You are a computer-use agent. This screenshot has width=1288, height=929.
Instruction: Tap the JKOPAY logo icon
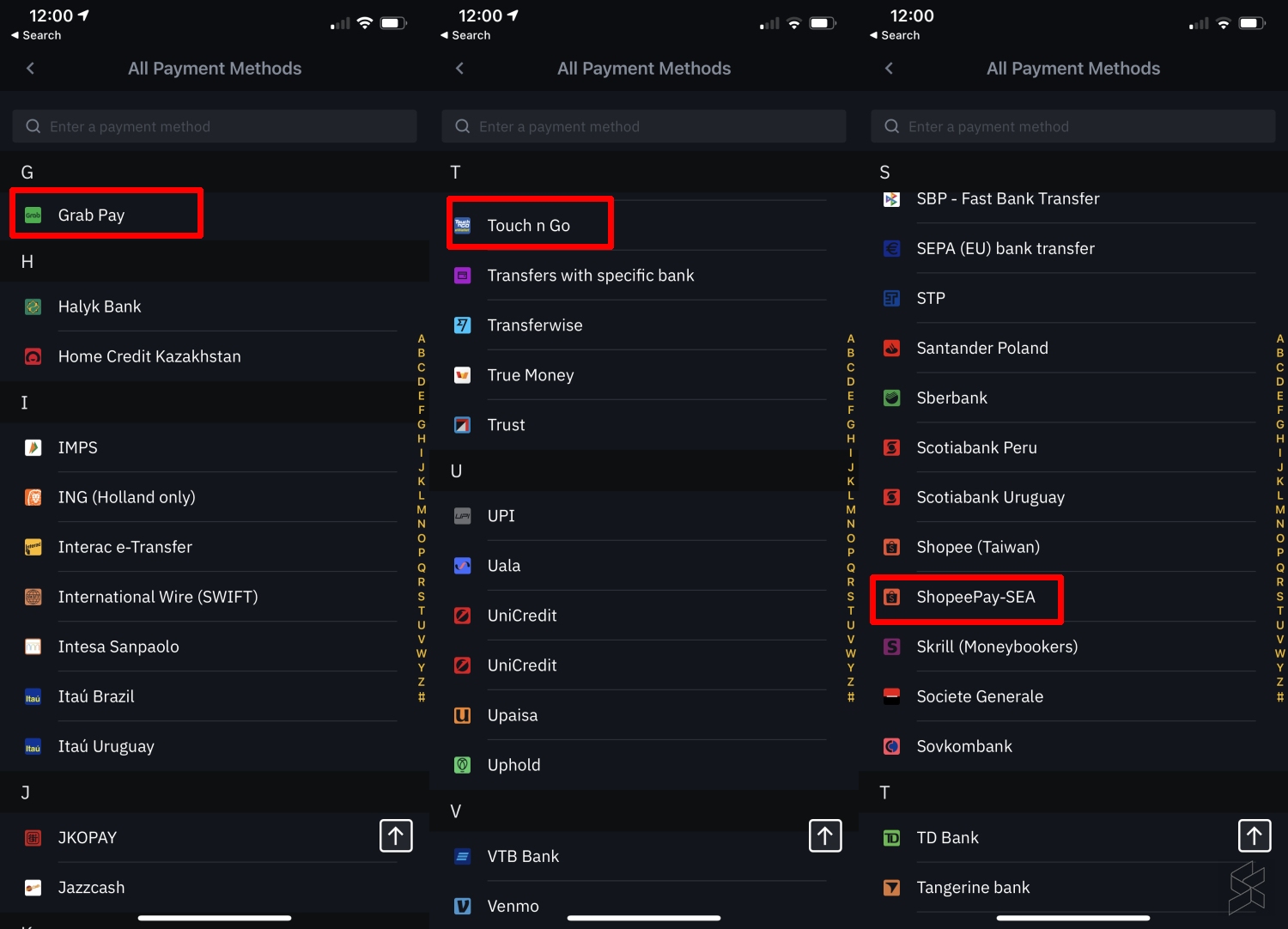pos(33,838)
